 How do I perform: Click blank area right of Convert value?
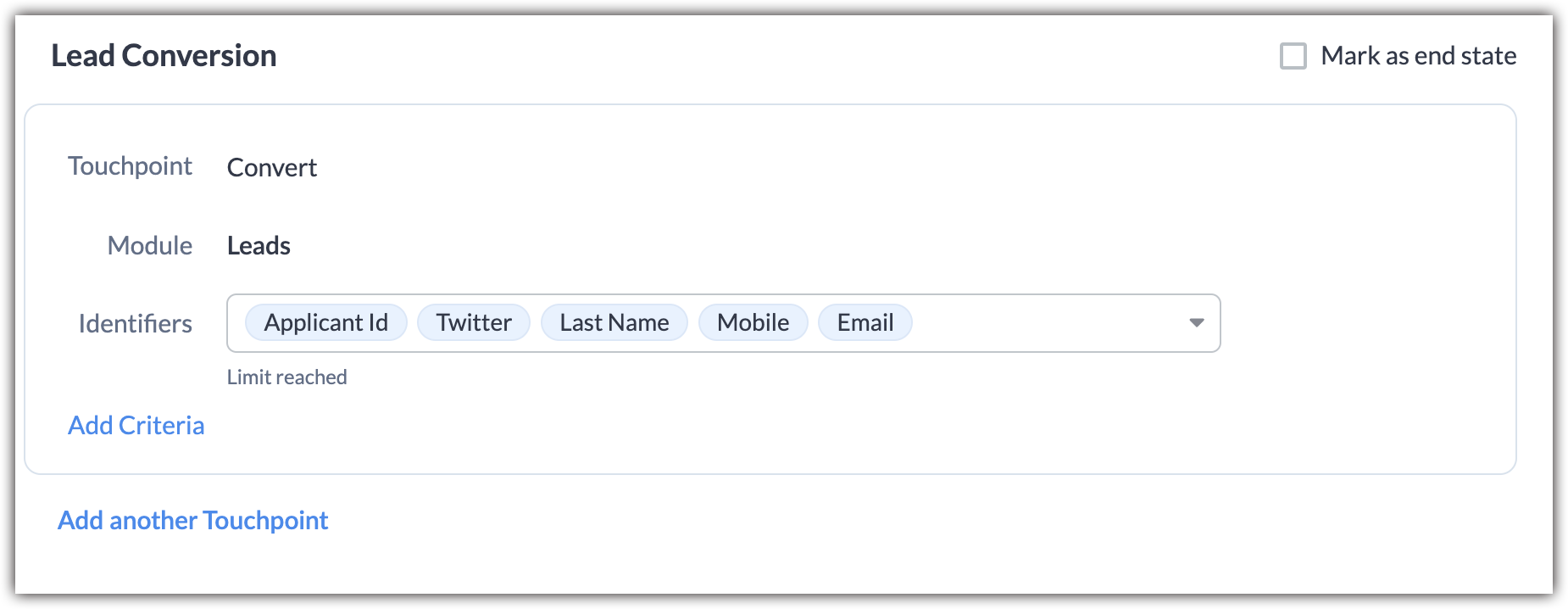(763, 168)
